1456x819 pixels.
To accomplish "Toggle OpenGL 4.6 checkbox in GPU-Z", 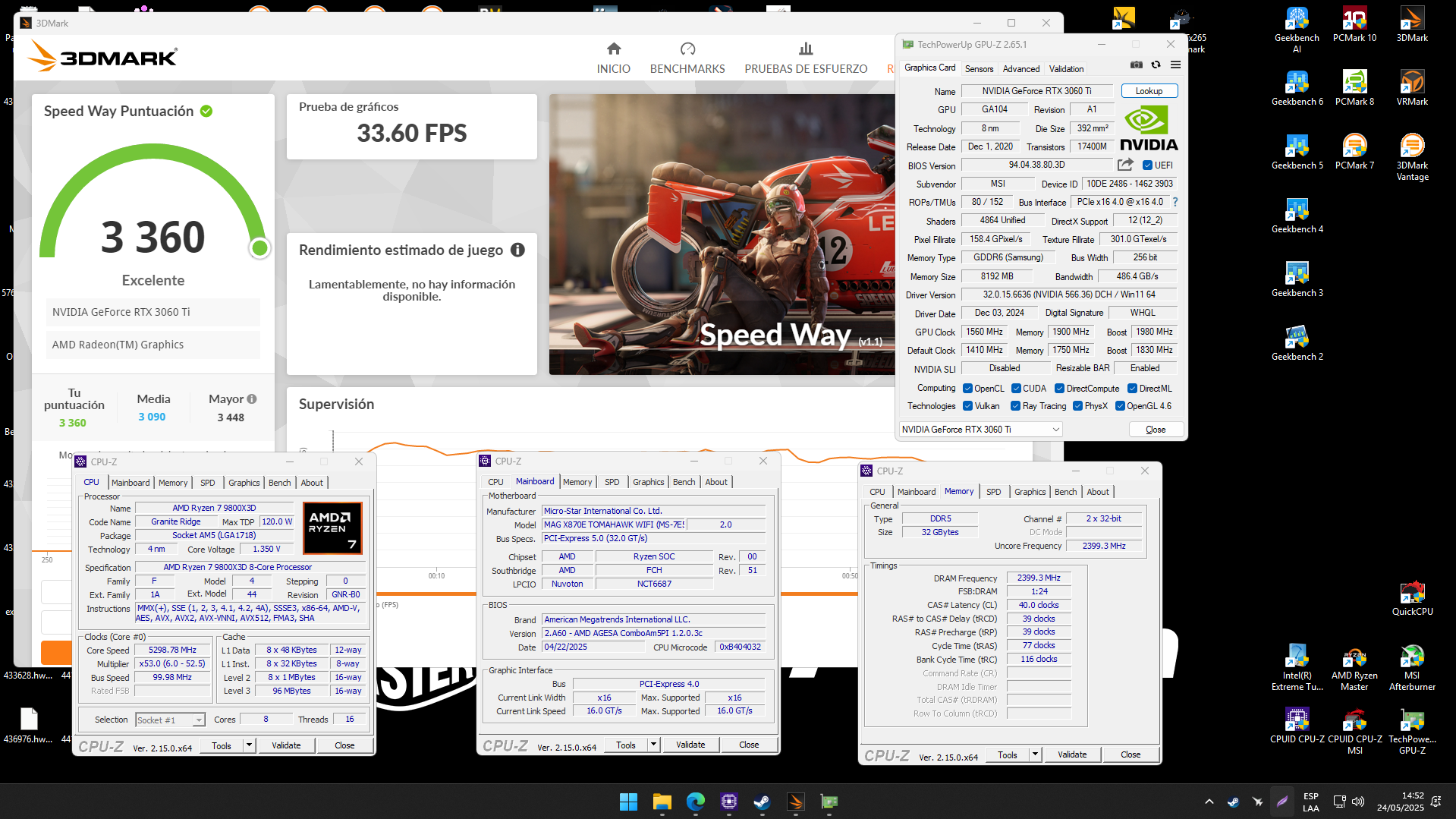I will pos(1120,406).
